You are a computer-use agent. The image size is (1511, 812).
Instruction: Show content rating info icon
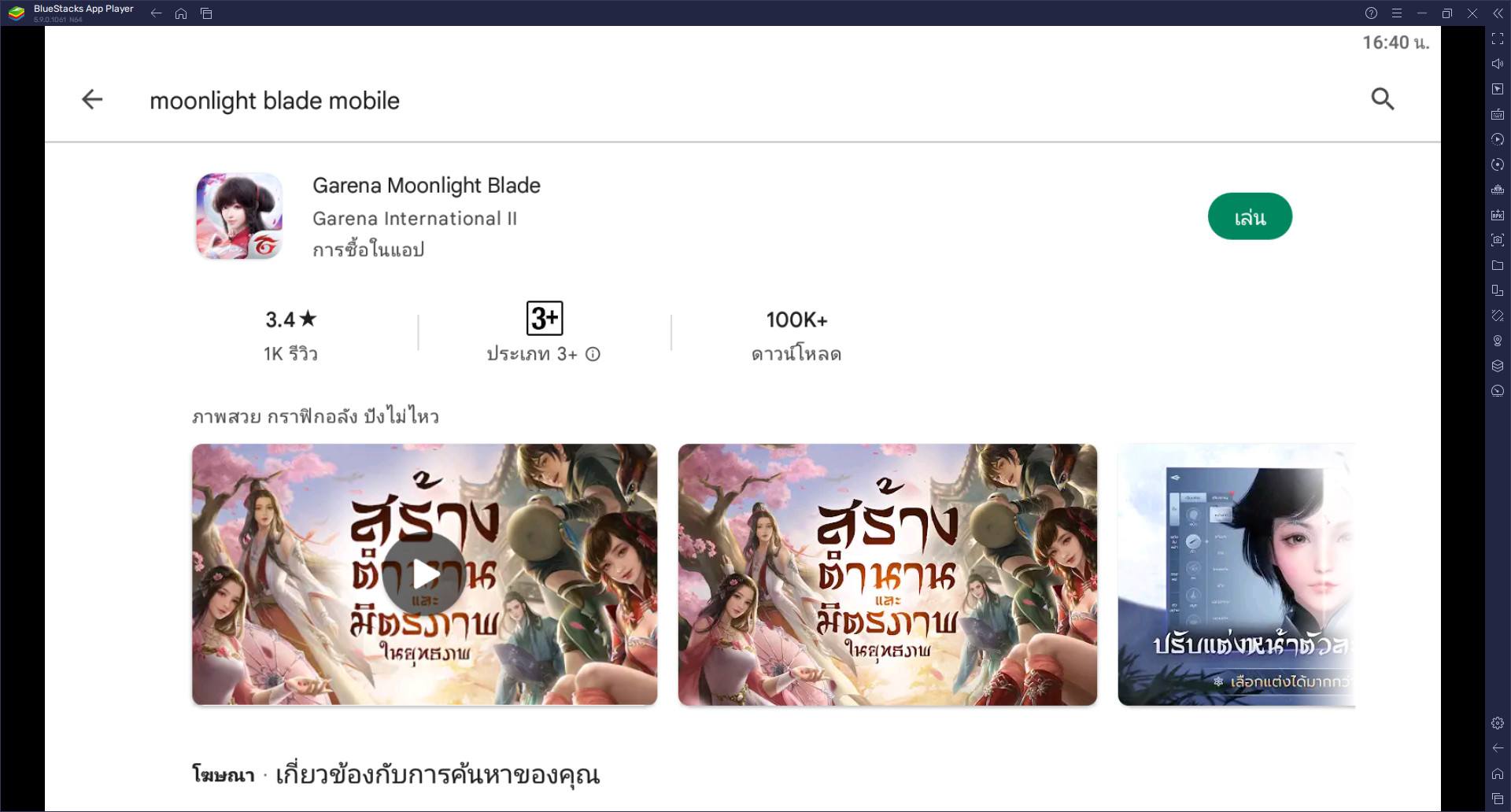(593, 354)
